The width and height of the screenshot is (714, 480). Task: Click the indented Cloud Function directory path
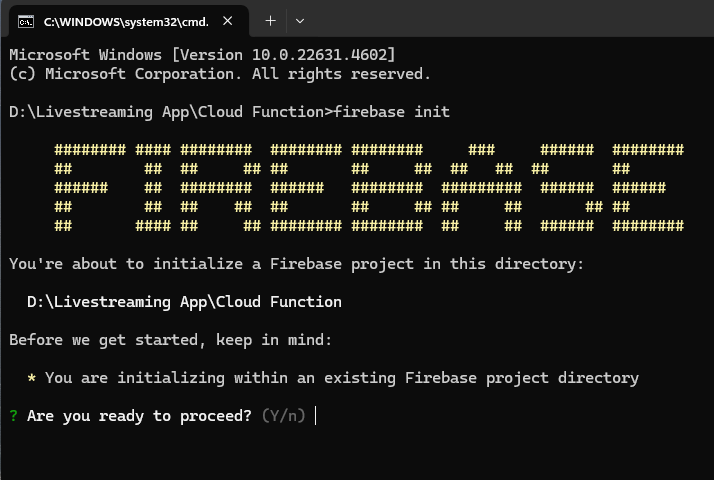pyautogui.click(x=184, y=302)
